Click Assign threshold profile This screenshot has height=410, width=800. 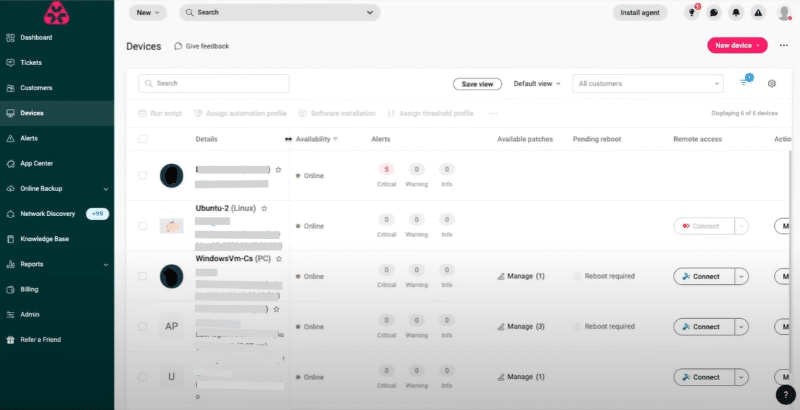[431, 114]
